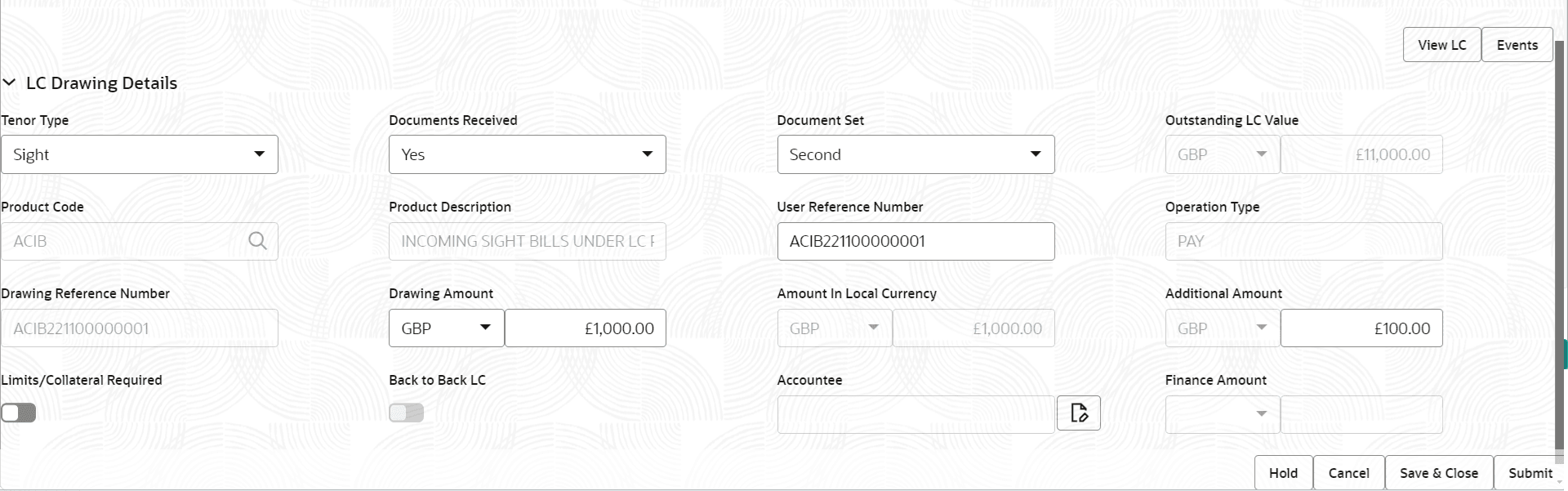Edit the User Reference Number field
This screenshot has height=491, width=1568.
pos(915,241)
